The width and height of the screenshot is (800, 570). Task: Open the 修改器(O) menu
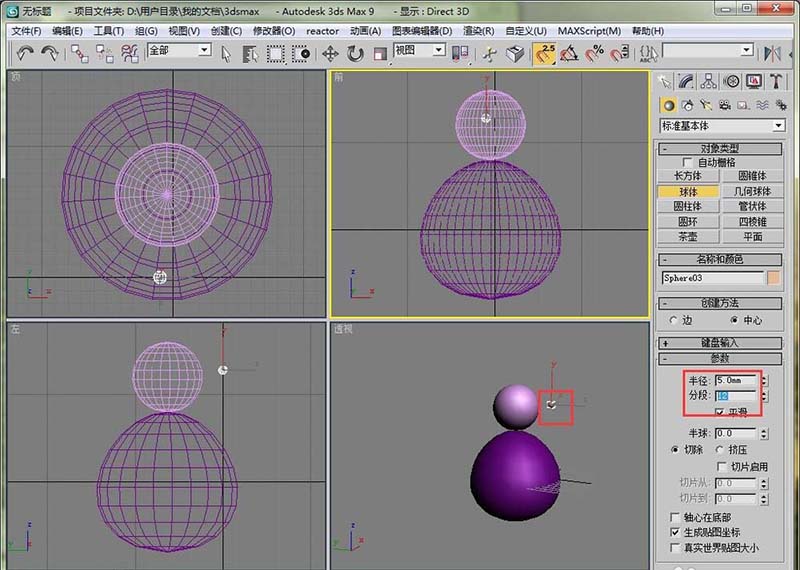(274, 31)
